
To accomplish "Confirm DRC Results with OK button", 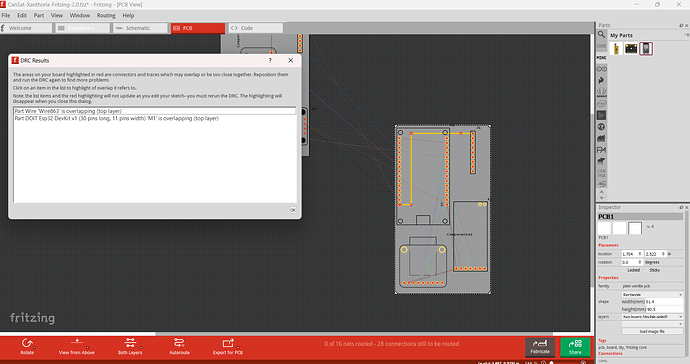I will click(293, 210).
